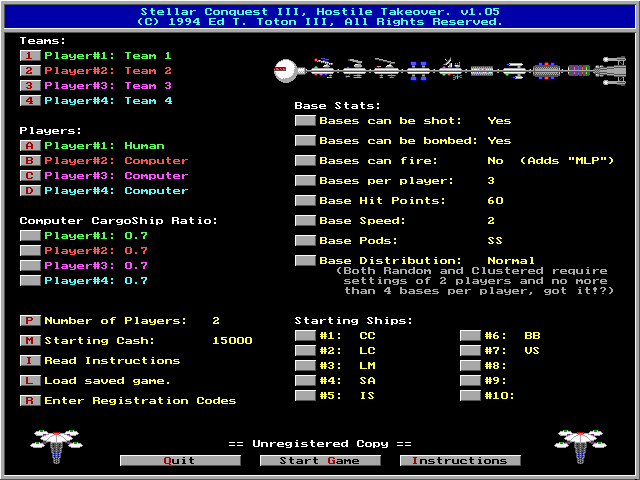The image size is (640, 480).
Task: Change the Base Pods option box
Action: [304, 241]
